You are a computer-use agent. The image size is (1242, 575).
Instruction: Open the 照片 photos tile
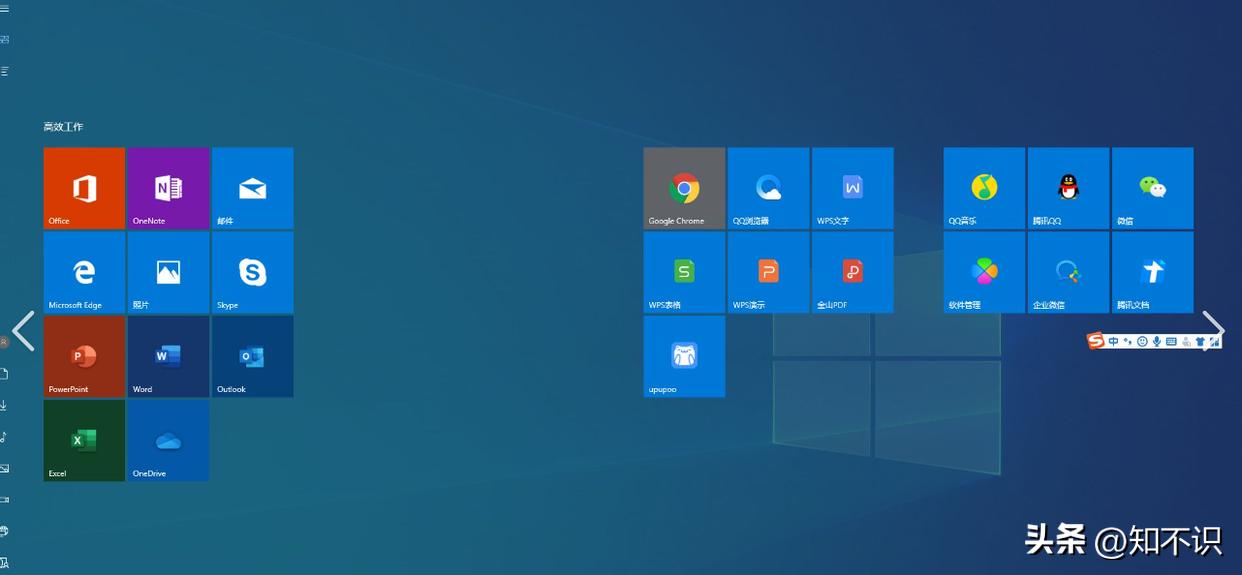(168, 272)
